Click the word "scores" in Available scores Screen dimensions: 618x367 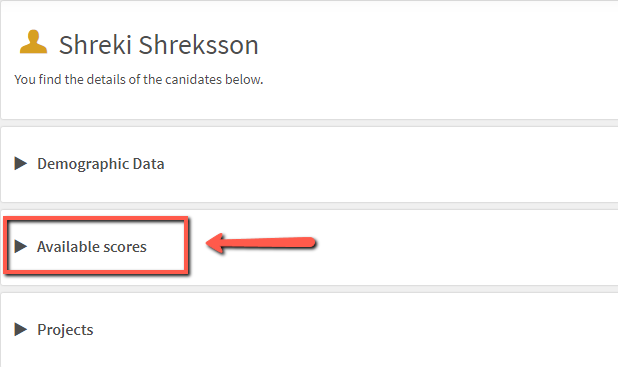125,247
